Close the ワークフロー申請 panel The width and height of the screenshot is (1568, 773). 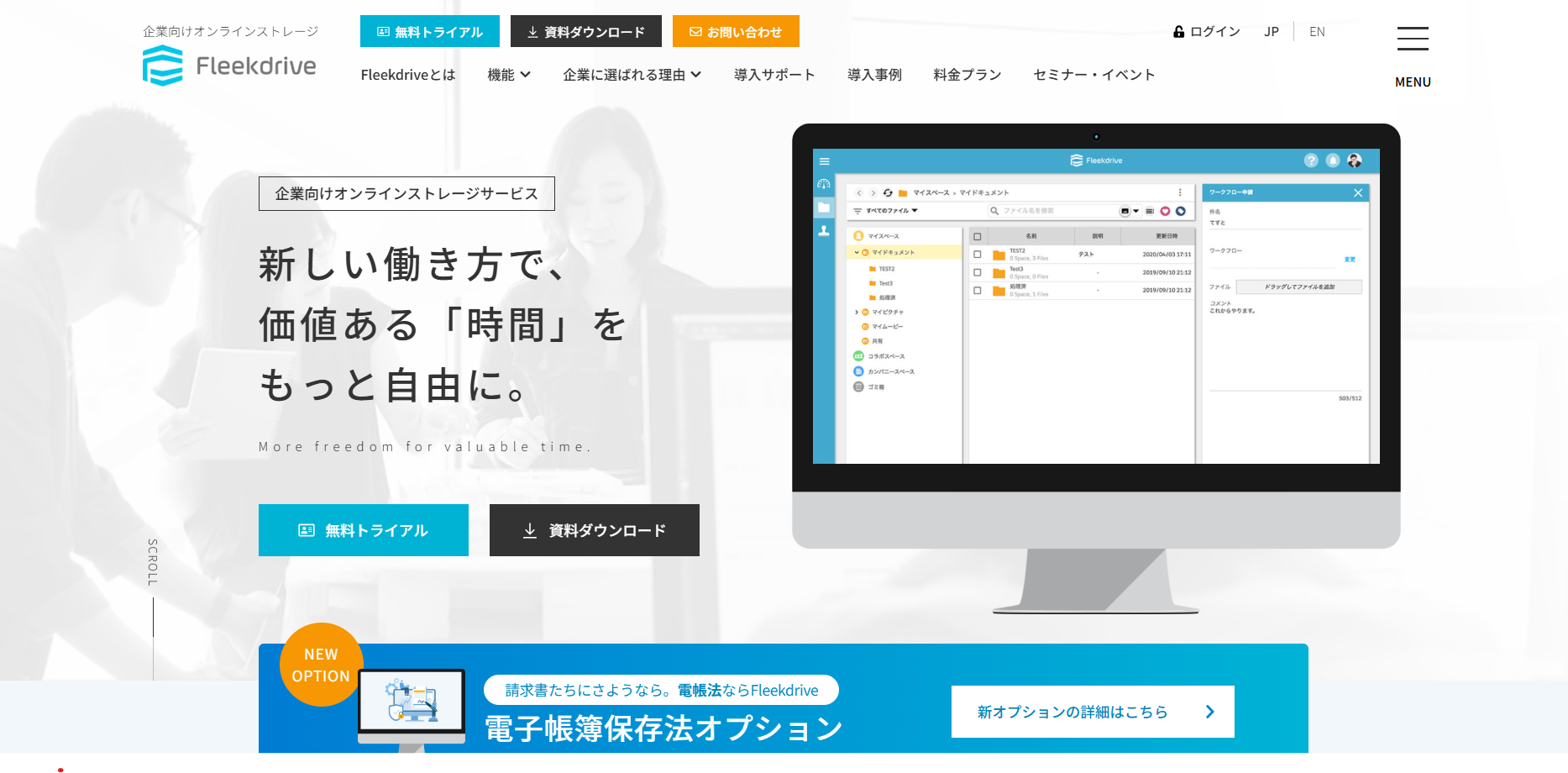coord(1357,193)
